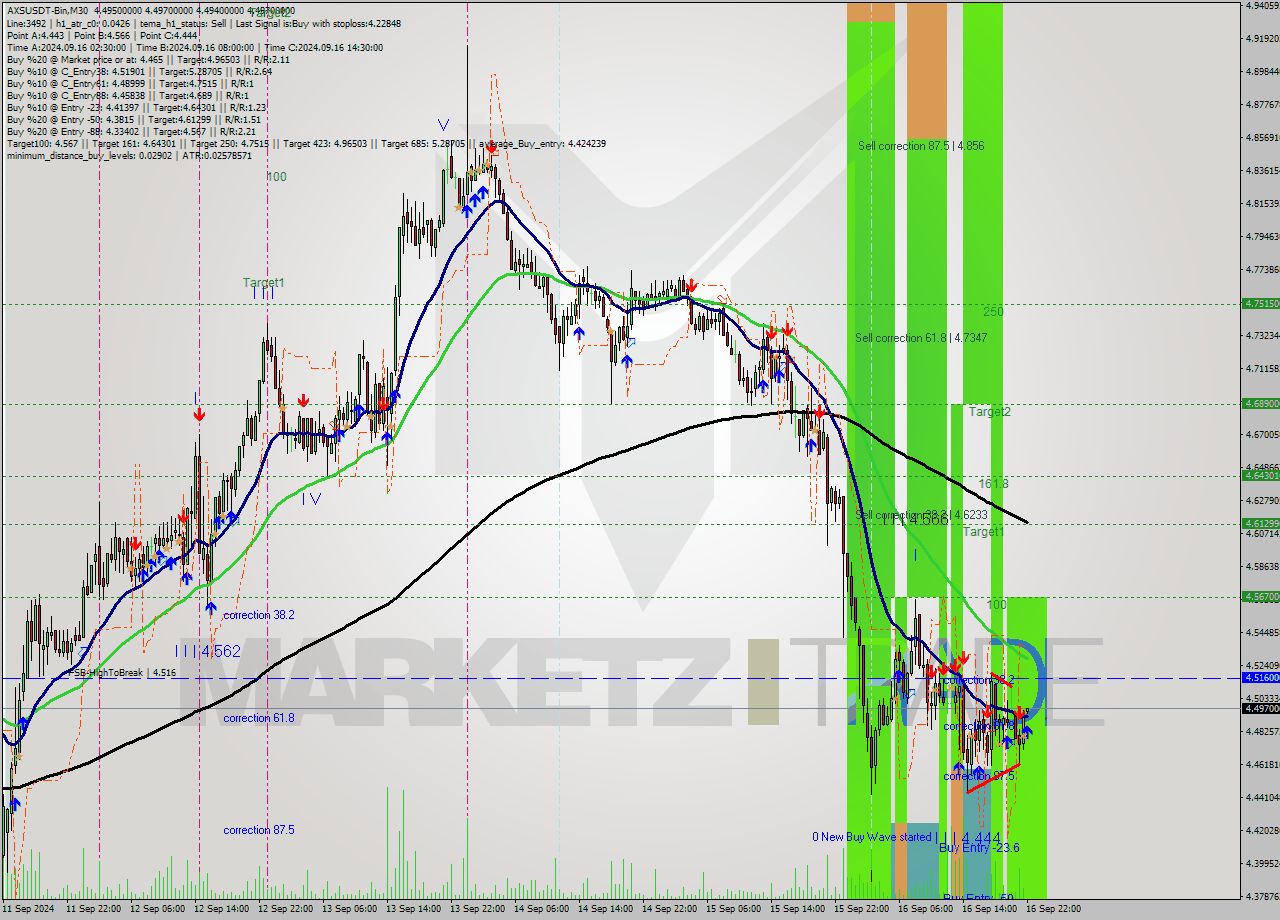This screenshot has width=1280, height=920.
Task: Click 'Sell correction 61.8 | 4.7347' label
Action: point(921,338)
